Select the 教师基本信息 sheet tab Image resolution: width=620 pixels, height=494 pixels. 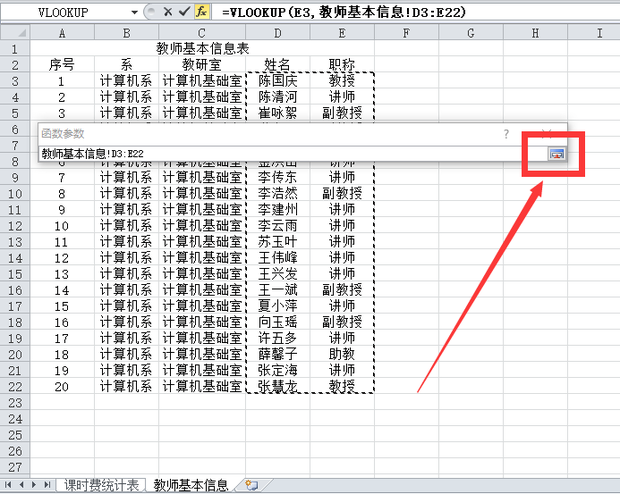191,485
